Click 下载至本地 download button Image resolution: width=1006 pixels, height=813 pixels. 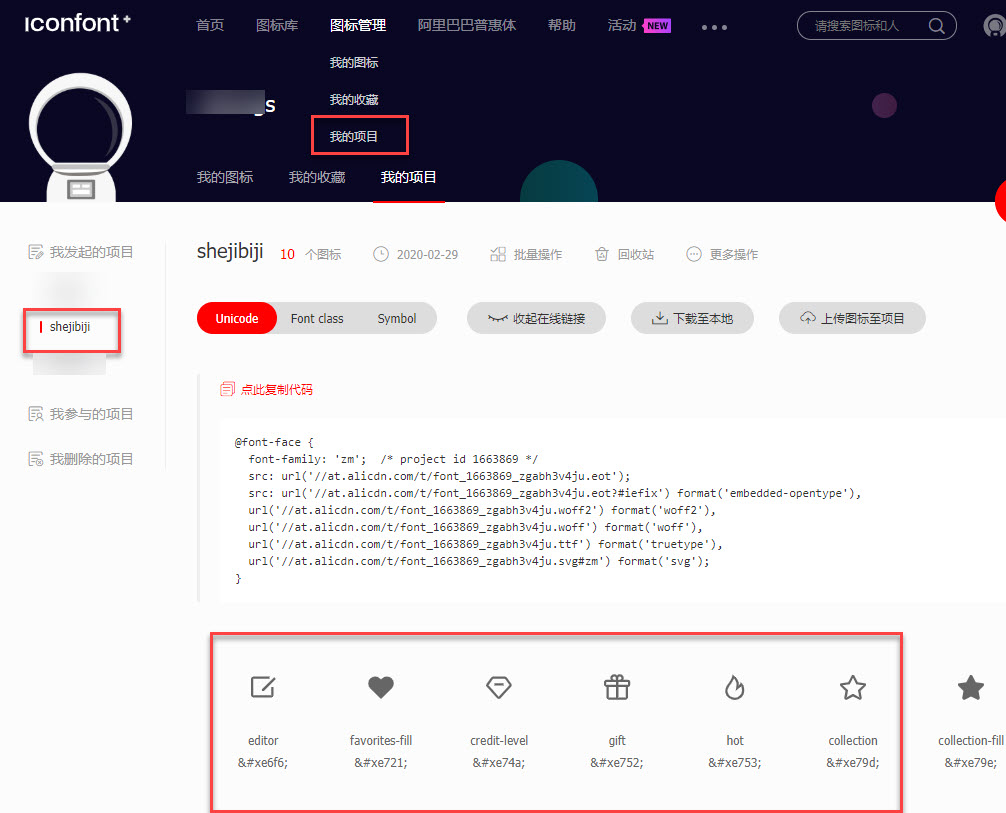pos(692,319)
